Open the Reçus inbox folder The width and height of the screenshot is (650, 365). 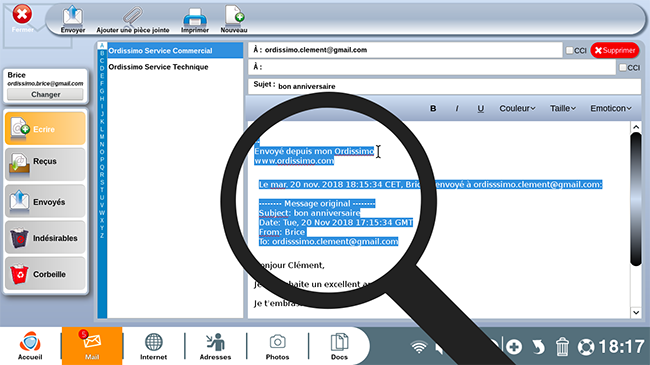pyautogui.click(x=45, y=164)
